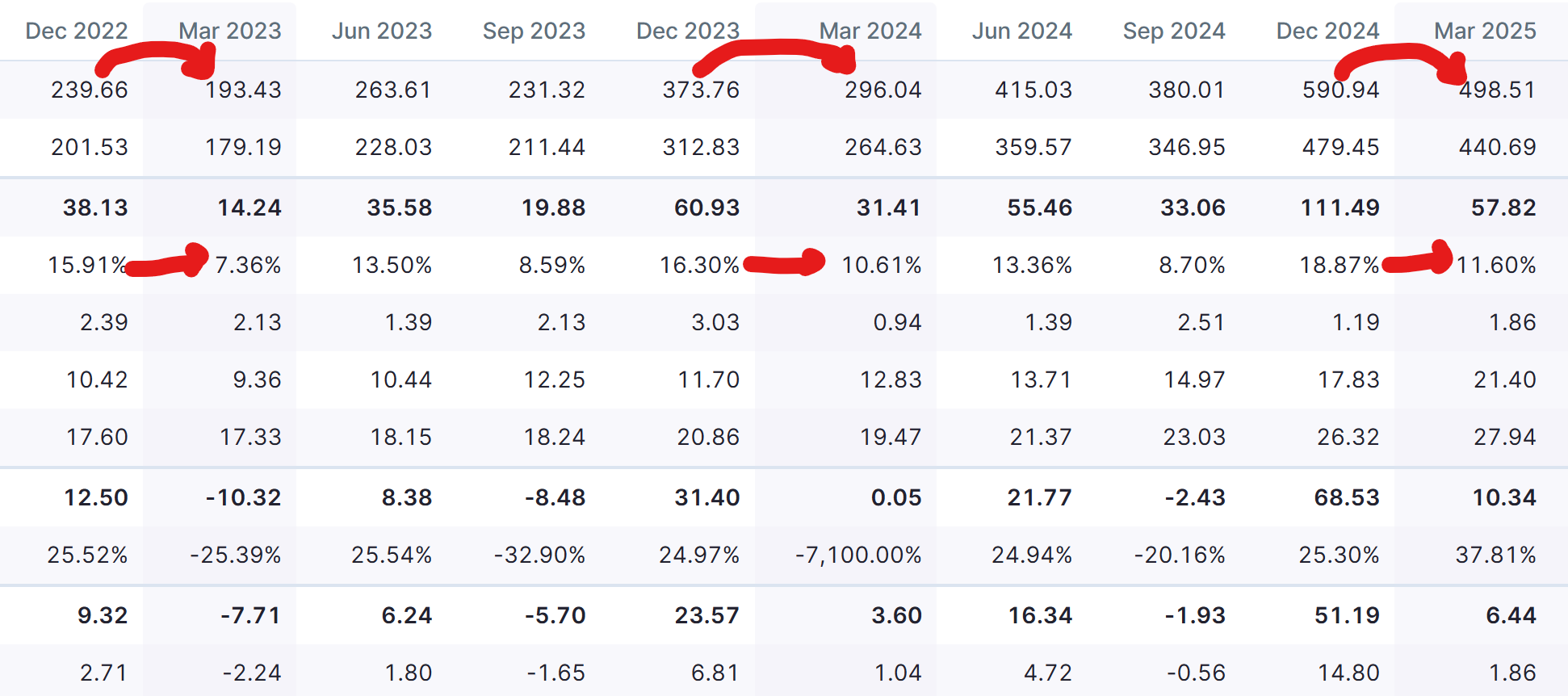The height and width of the screenshot is (696, 1568).
Task: Select the 18.87% margin cell
Action: pyautogui.click(x=1339, y=265)
